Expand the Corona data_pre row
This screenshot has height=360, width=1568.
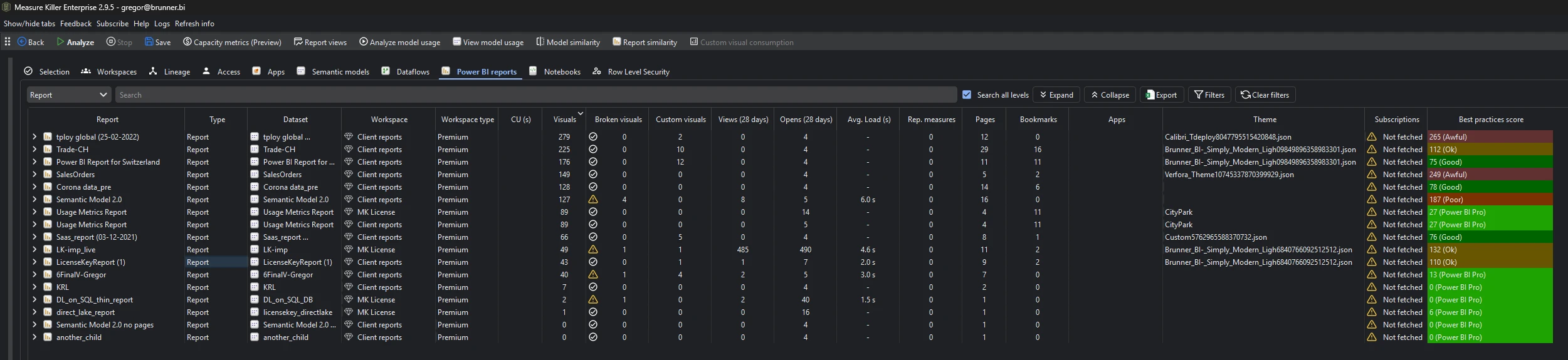coord(34,187)
